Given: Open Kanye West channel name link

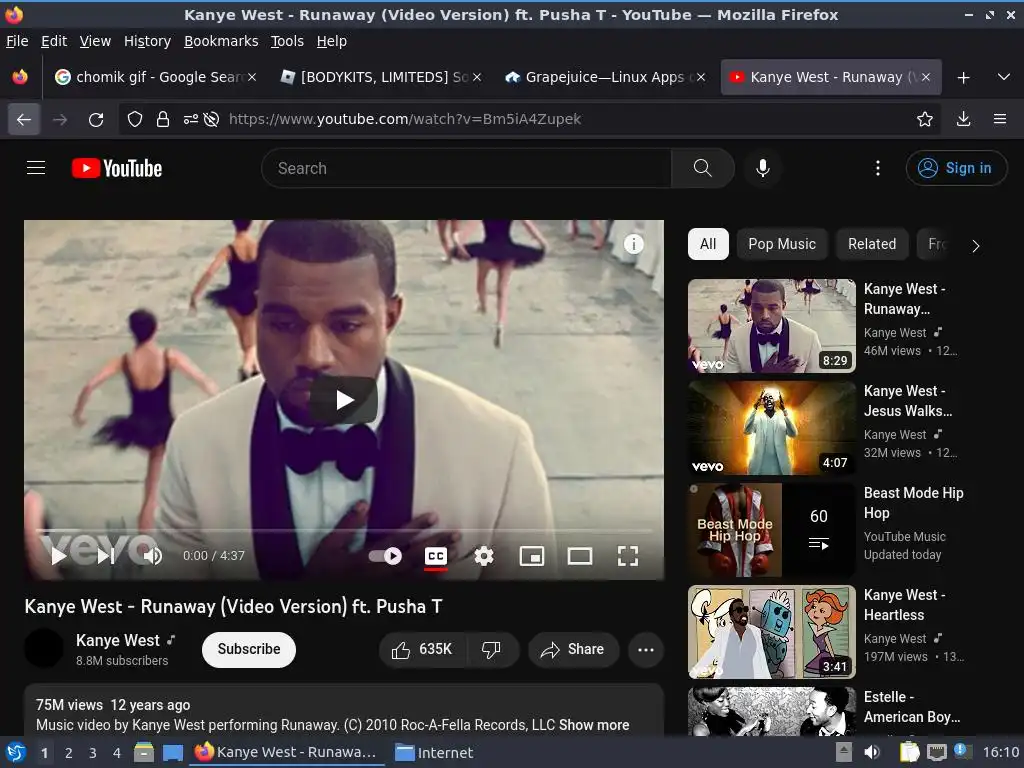Looking at the screenshot, I should pyautogui.click(x=118, y=640).
